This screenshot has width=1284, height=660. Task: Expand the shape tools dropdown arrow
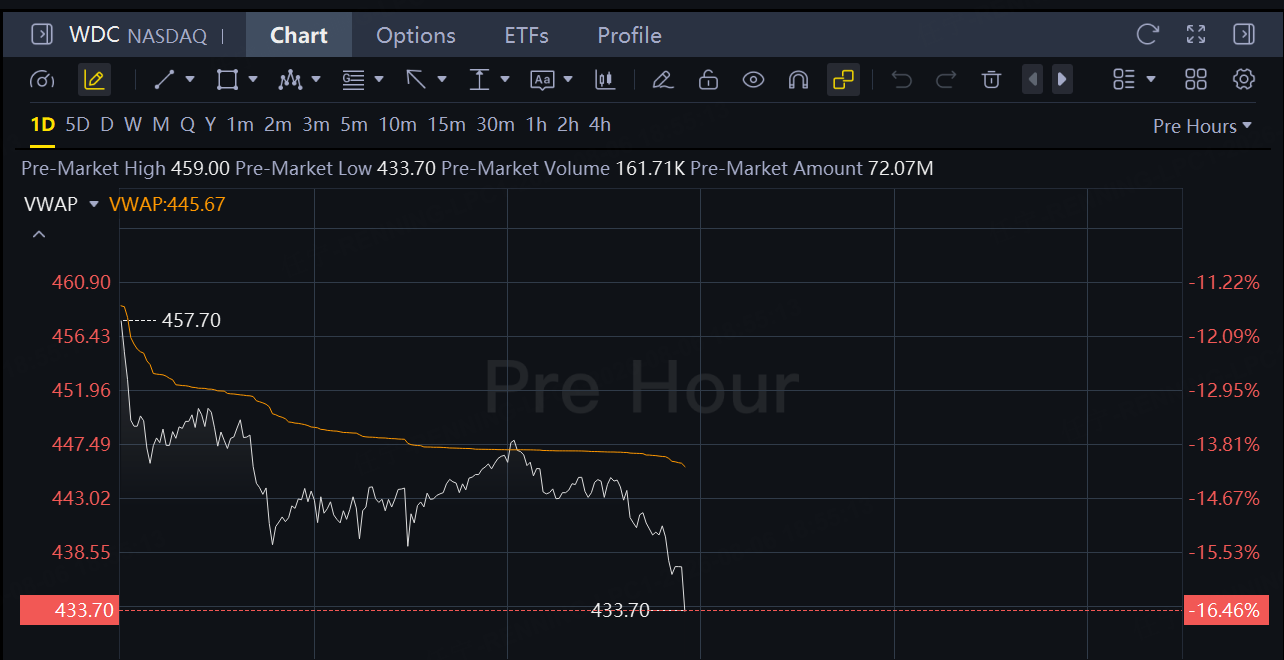pyautogui.click(x=253, y=79)
